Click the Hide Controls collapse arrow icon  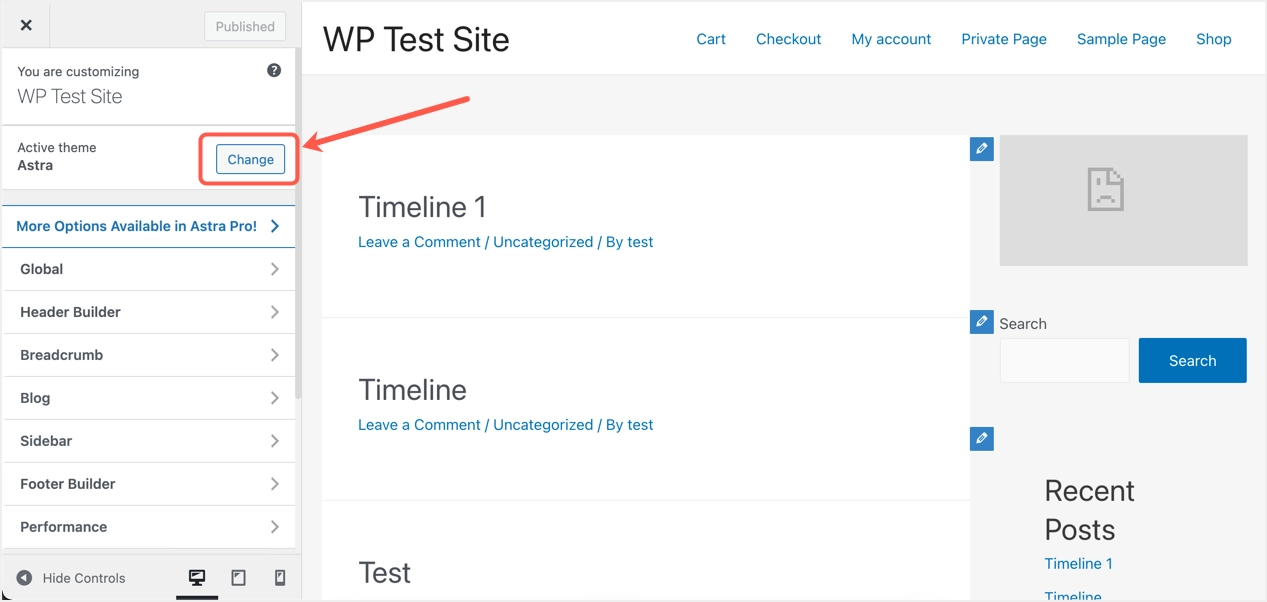point(24,578)
